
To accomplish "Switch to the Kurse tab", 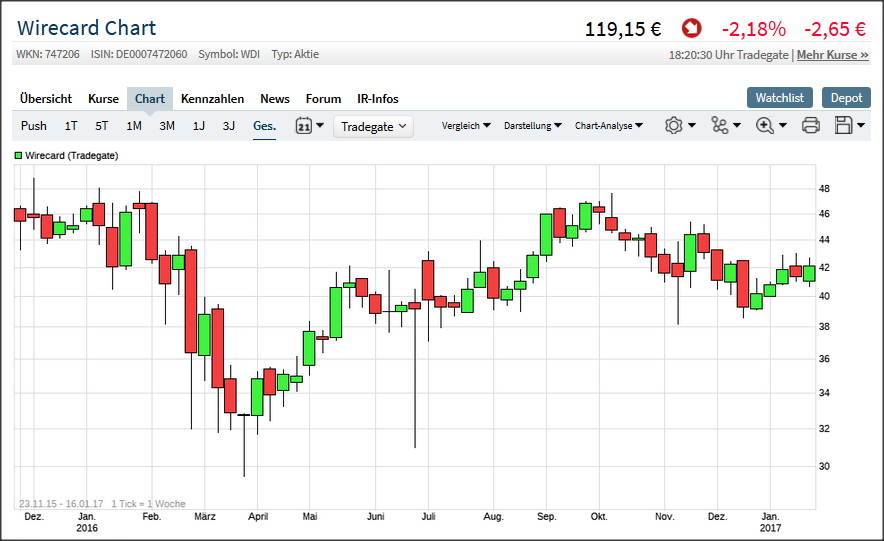I will coord(103,99).
